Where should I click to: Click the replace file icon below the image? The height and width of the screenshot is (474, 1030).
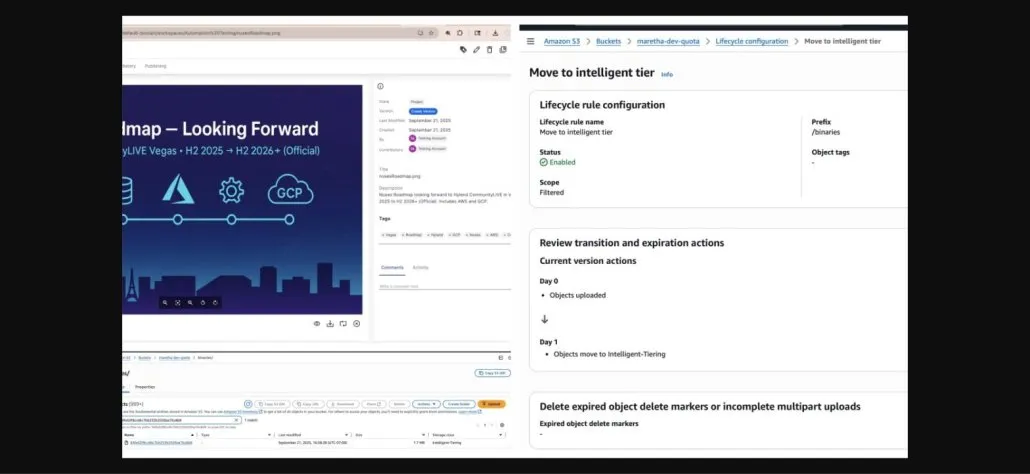343,324
